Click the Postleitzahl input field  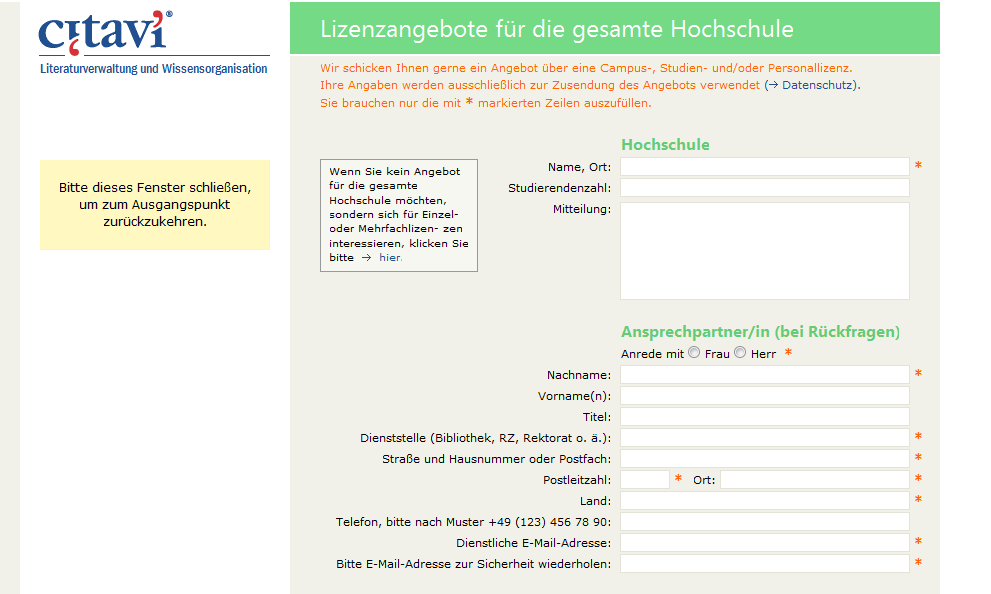[x=645, y=480]
